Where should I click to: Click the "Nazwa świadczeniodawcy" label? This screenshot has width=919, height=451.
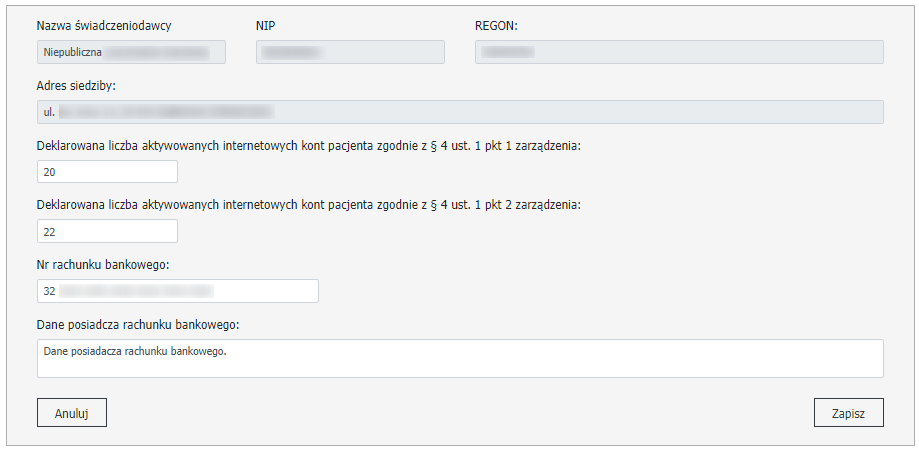(111, 25)
